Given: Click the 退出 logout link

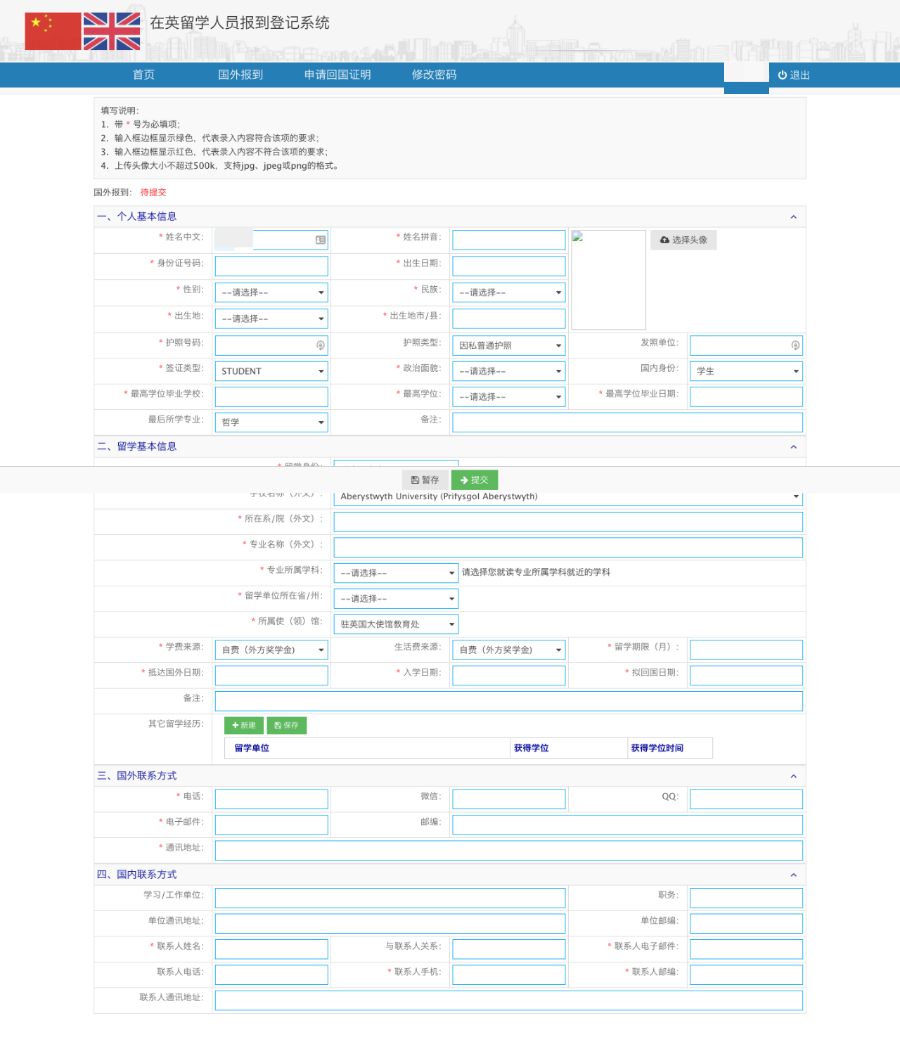Looking at the screenshot, I should coord(794,75).
